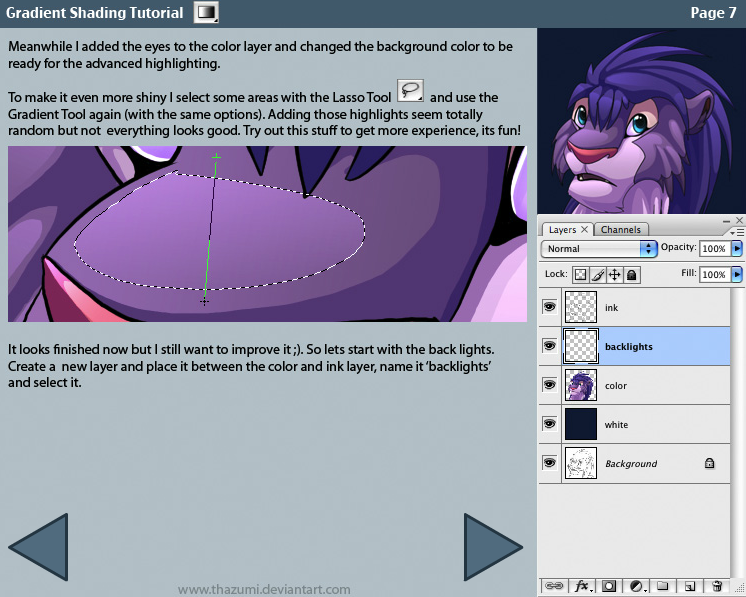Switch to the Channels tab
The height and width of the screenshot is (597, 746).
[x=620, y=230]
